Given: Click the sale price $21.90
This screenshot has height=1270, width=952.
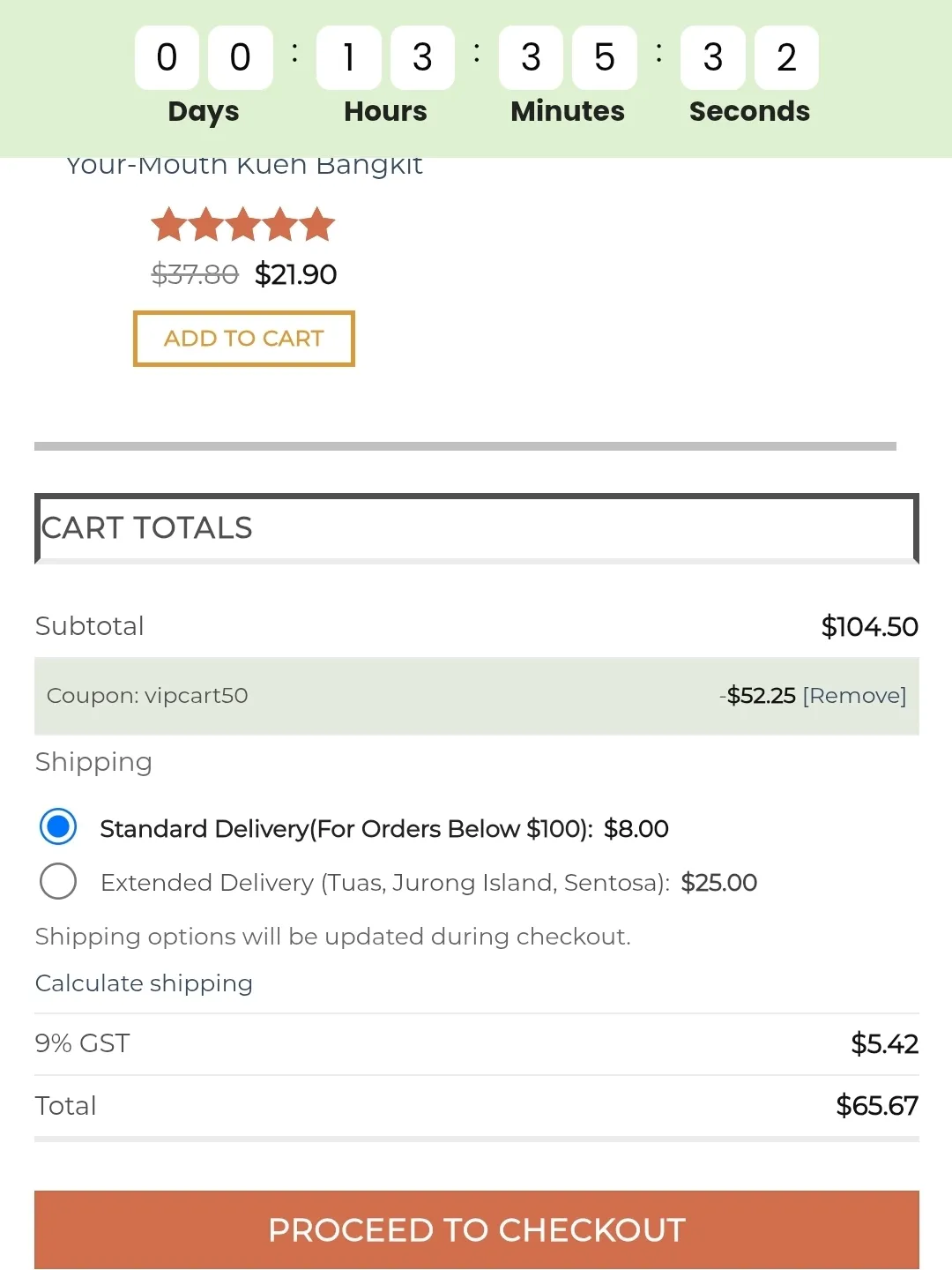Looking at the screenshot, I should coord(295,274).
